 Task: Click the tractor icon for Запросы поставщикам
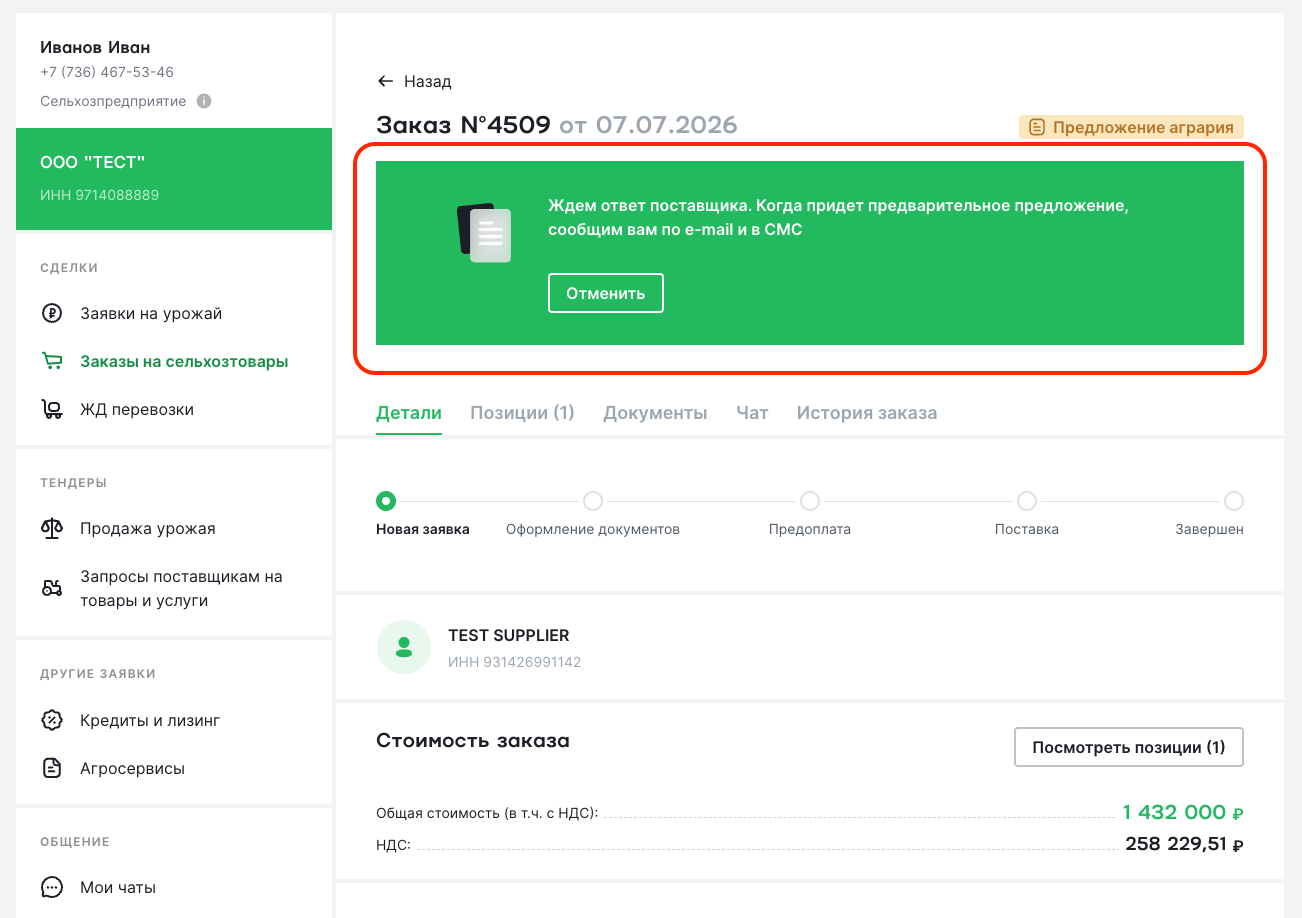point(52,588)
